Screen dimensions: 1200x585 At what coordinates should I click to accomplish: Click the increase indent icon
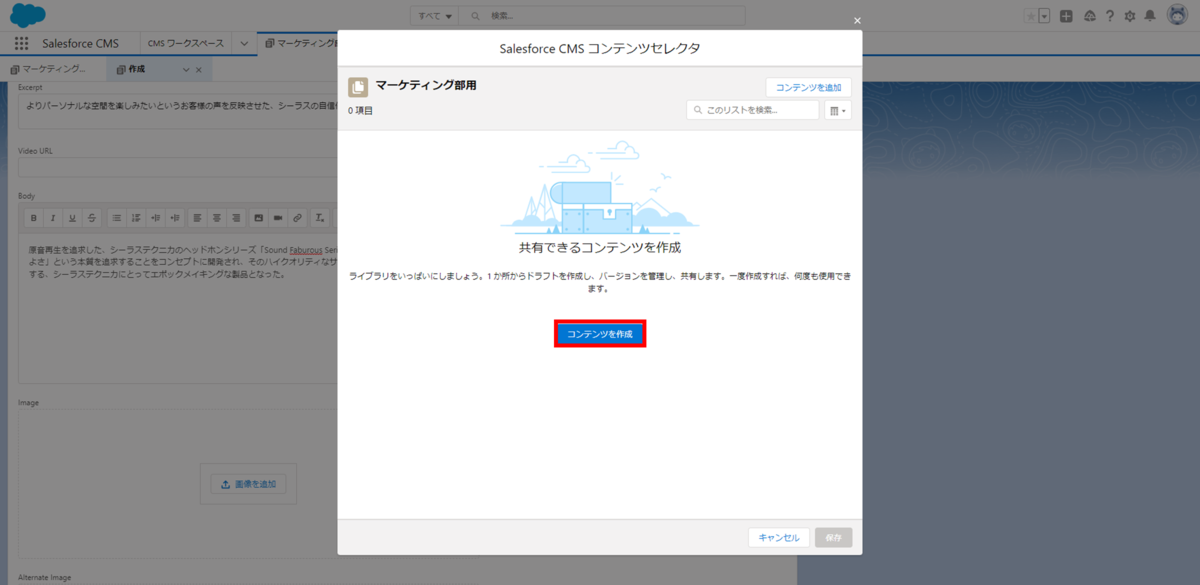(155, 217)
